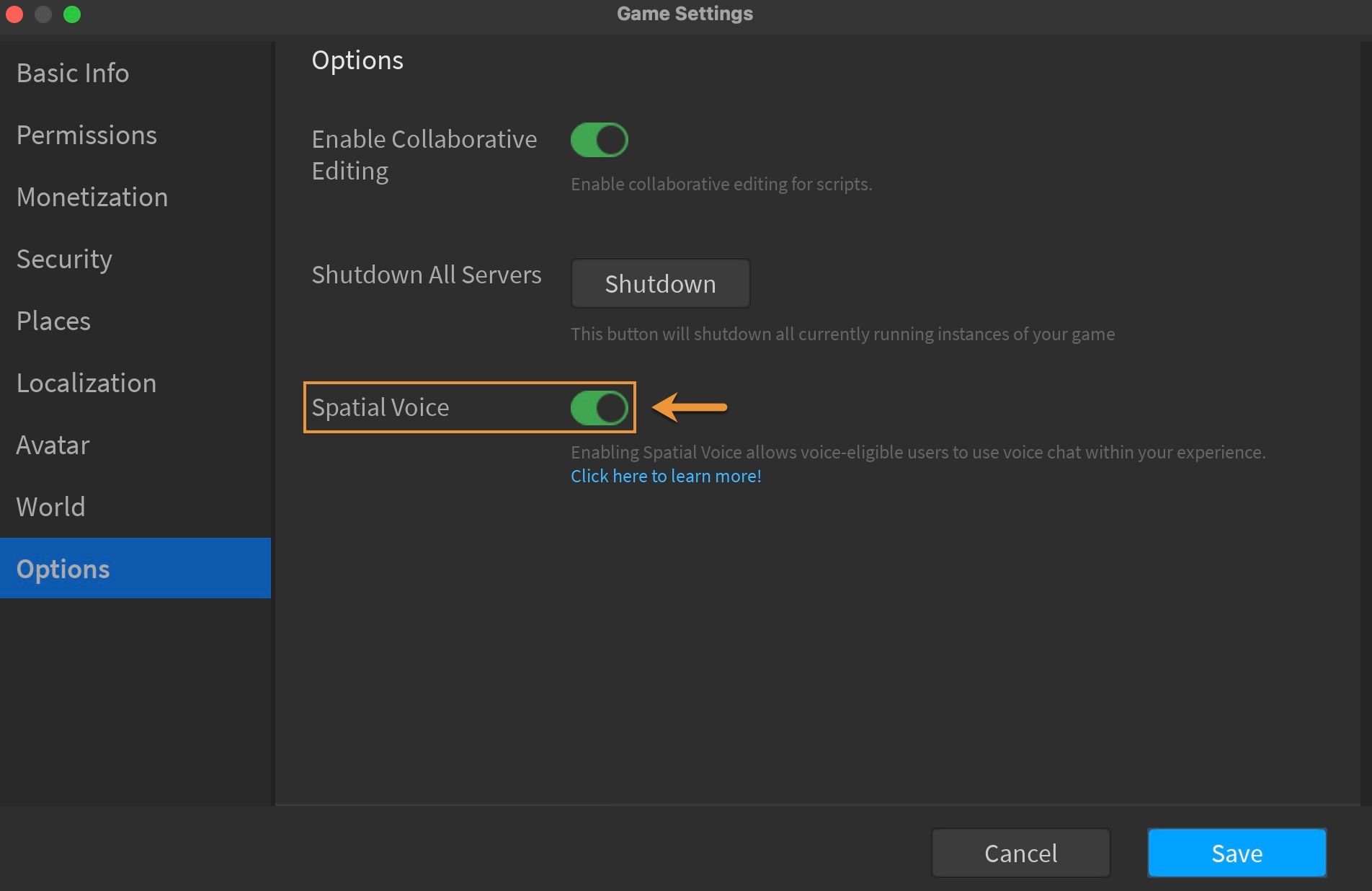Open the Places settings page
The width and height of the screenshot is (1372, 891).
[x=53, y=322]
